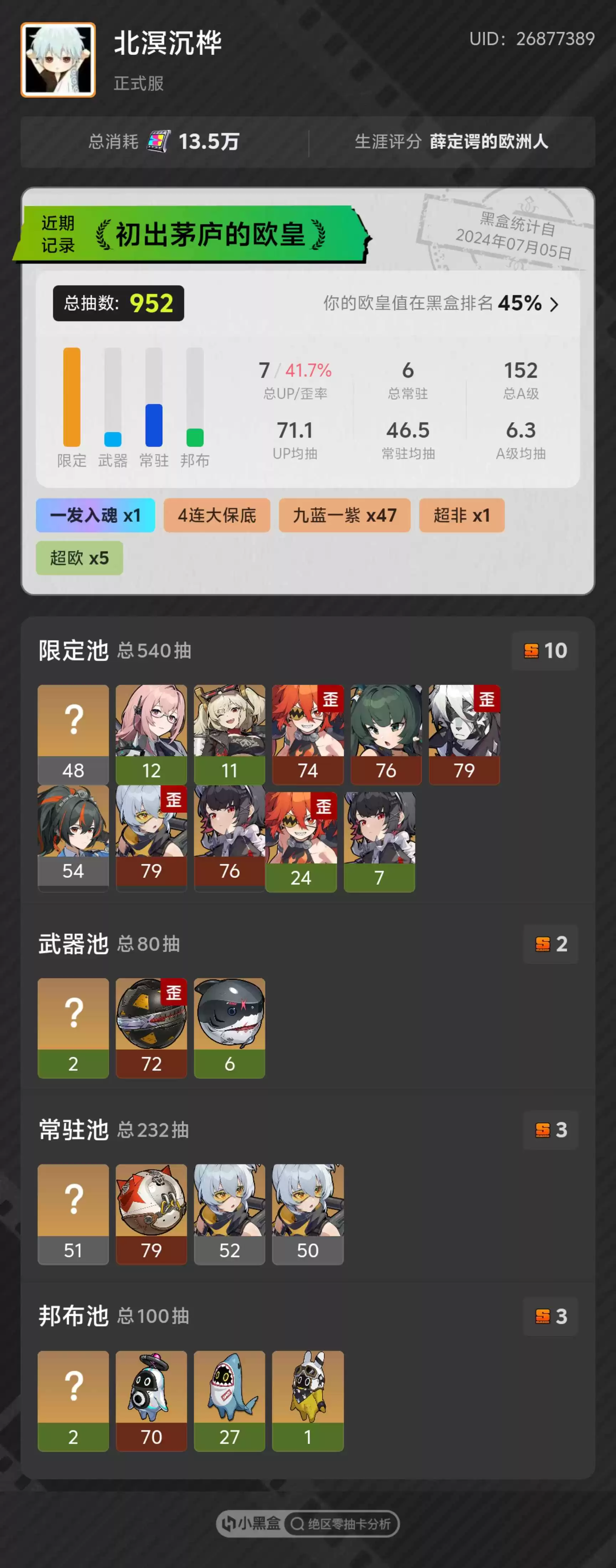The image size is (616, 1568).
Task: Tap the dark blue 常驻 bar
Action: pyautogui.click(x=154, y=425)
